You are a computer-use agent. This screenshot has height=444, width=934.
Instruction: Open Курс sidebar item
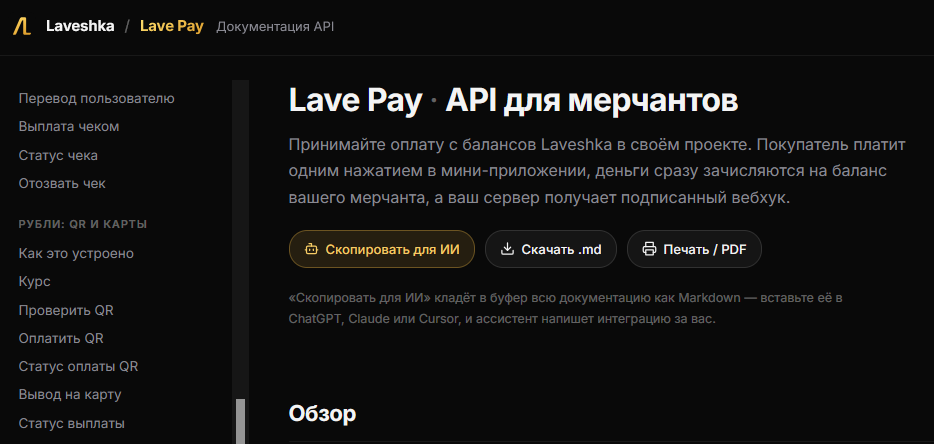(x=34, y=282)
